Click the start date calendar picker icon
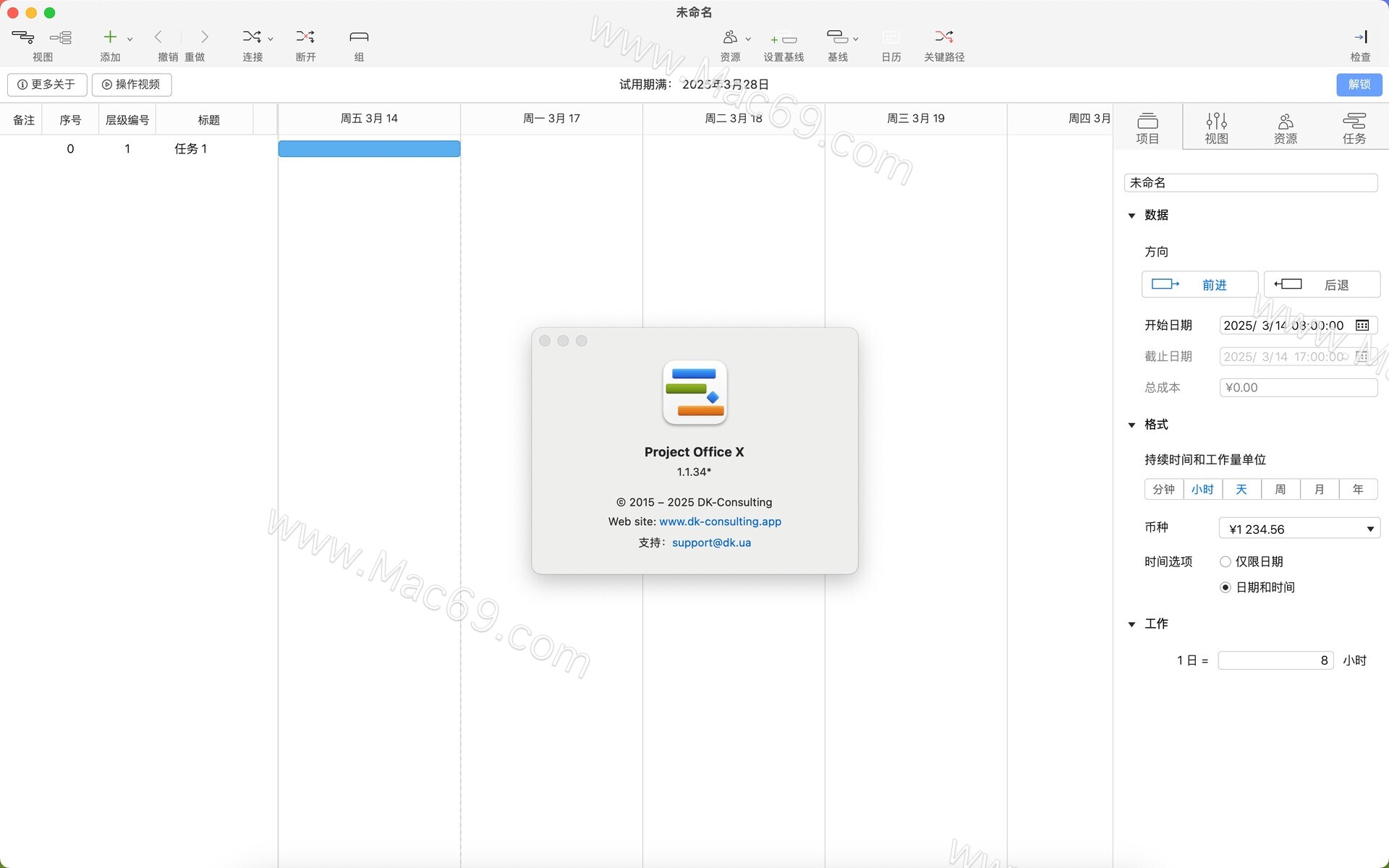The image size is (1389, 868). [x=1362, y=325]
